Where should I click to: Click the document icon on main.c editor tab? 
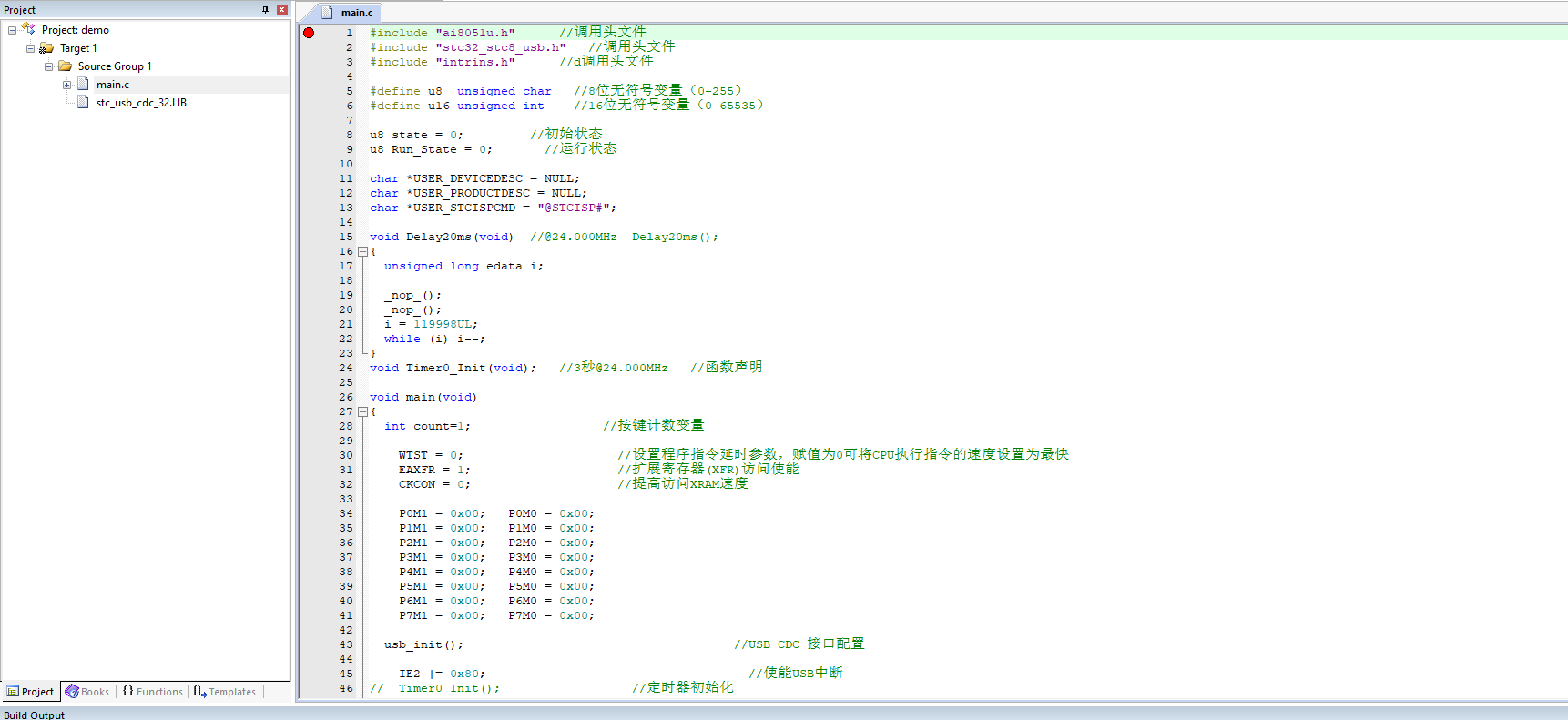(327, 13)
